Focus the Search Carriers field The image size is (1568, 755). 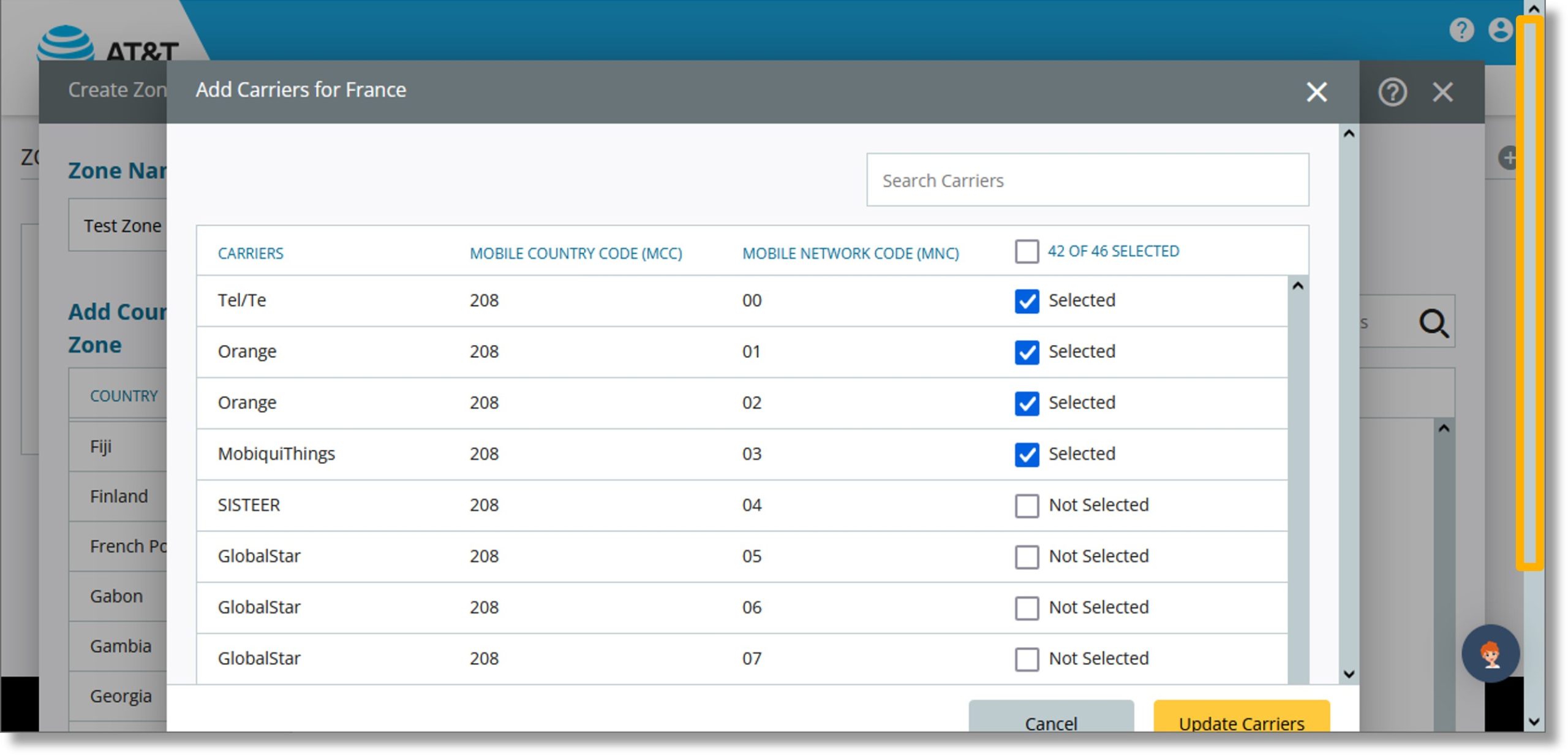pyautogui.click(x=1087, y=180)
